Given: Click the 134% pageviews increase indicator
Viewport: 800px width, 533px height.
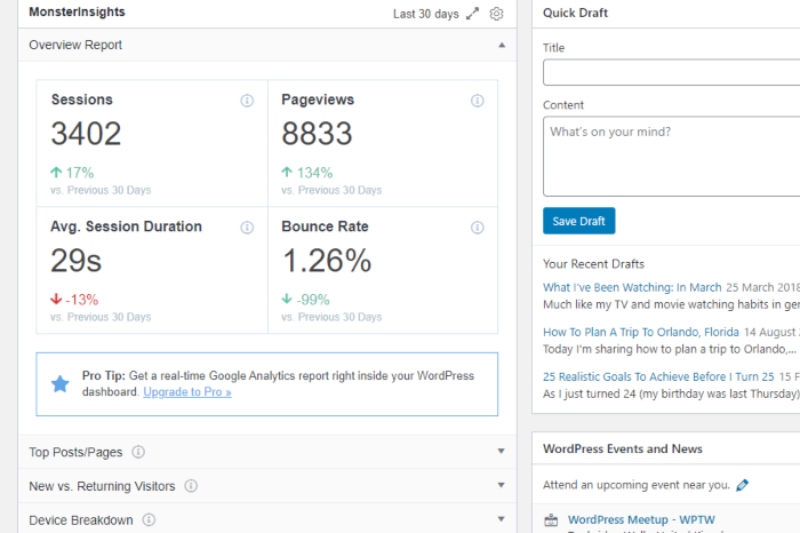Looking at the screenshot, I should 307,173.
